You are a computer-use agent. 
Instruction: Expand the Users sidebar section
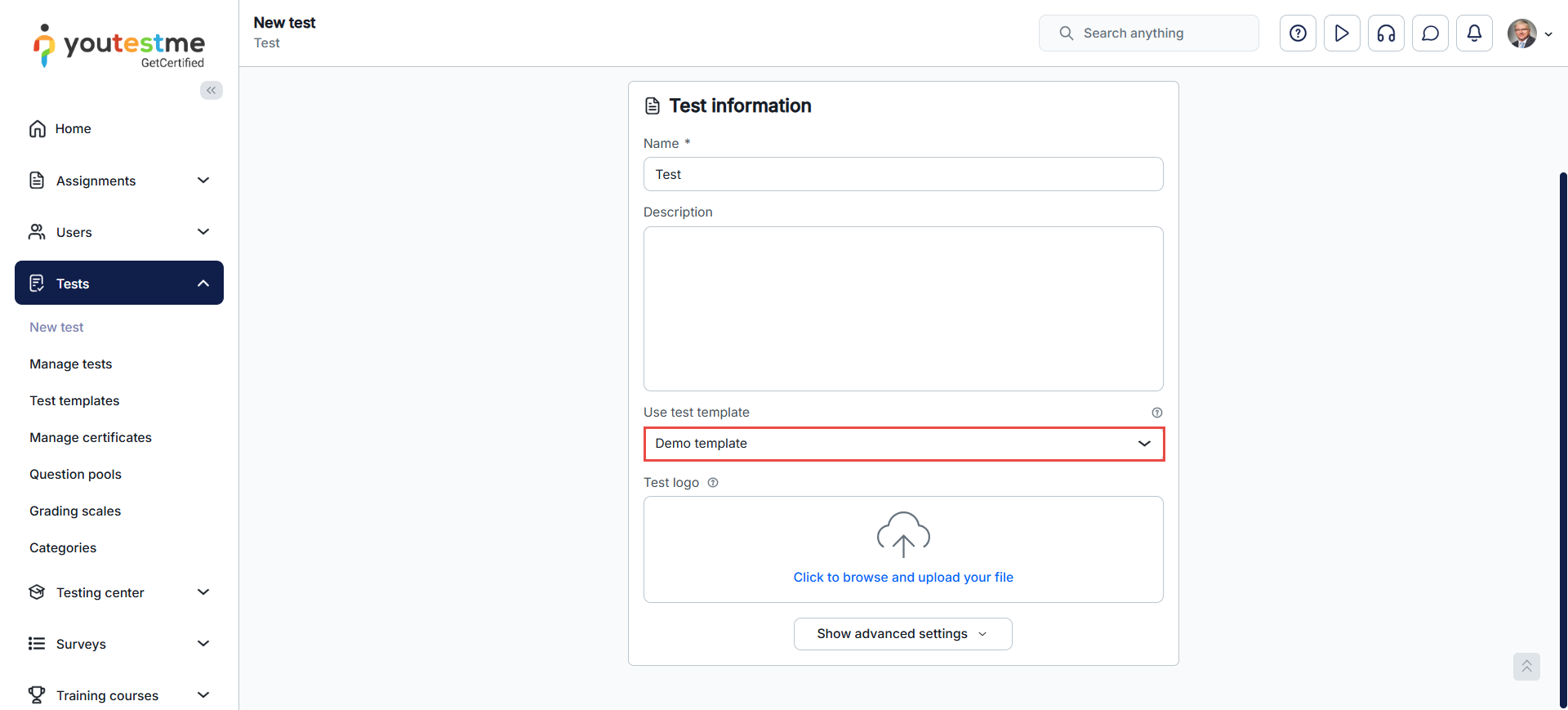(119, 232)
